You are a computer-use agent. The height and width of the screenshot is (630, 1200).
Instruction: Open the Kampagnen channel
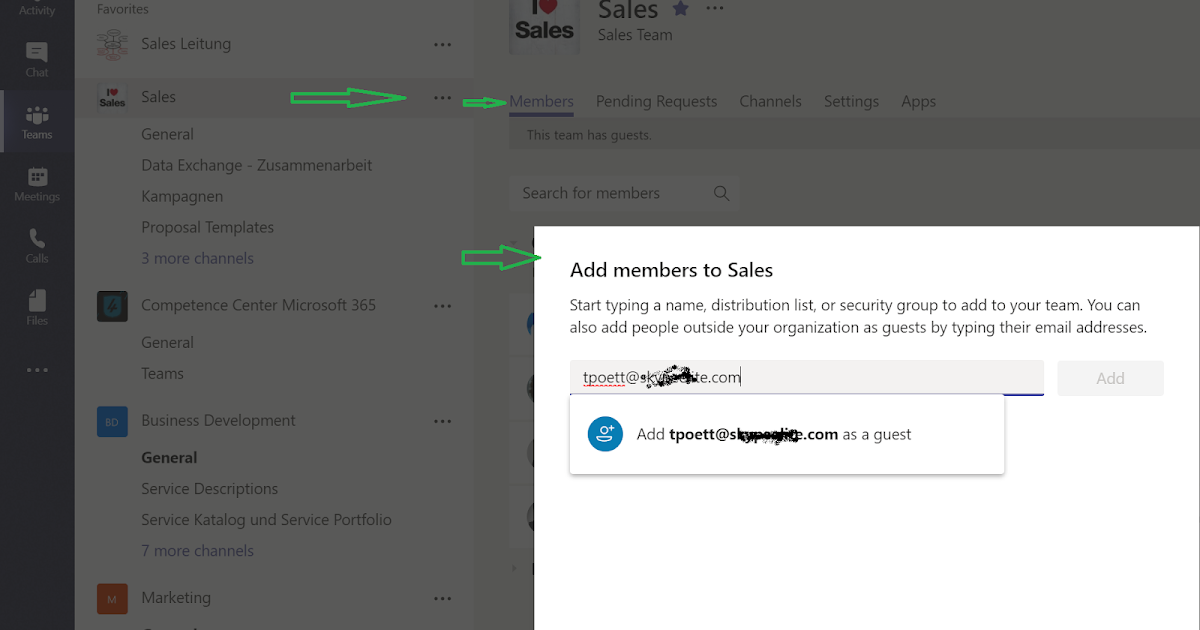pyautogui.click(x=182, y=196)
